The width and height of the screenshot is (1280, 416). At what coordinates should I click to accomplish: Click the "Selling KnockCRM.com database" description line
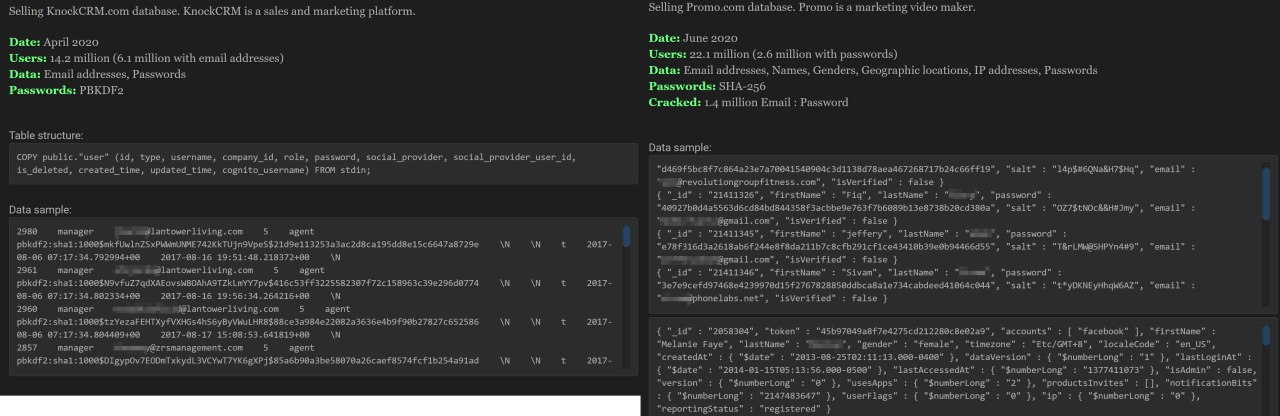coord(212,12)
